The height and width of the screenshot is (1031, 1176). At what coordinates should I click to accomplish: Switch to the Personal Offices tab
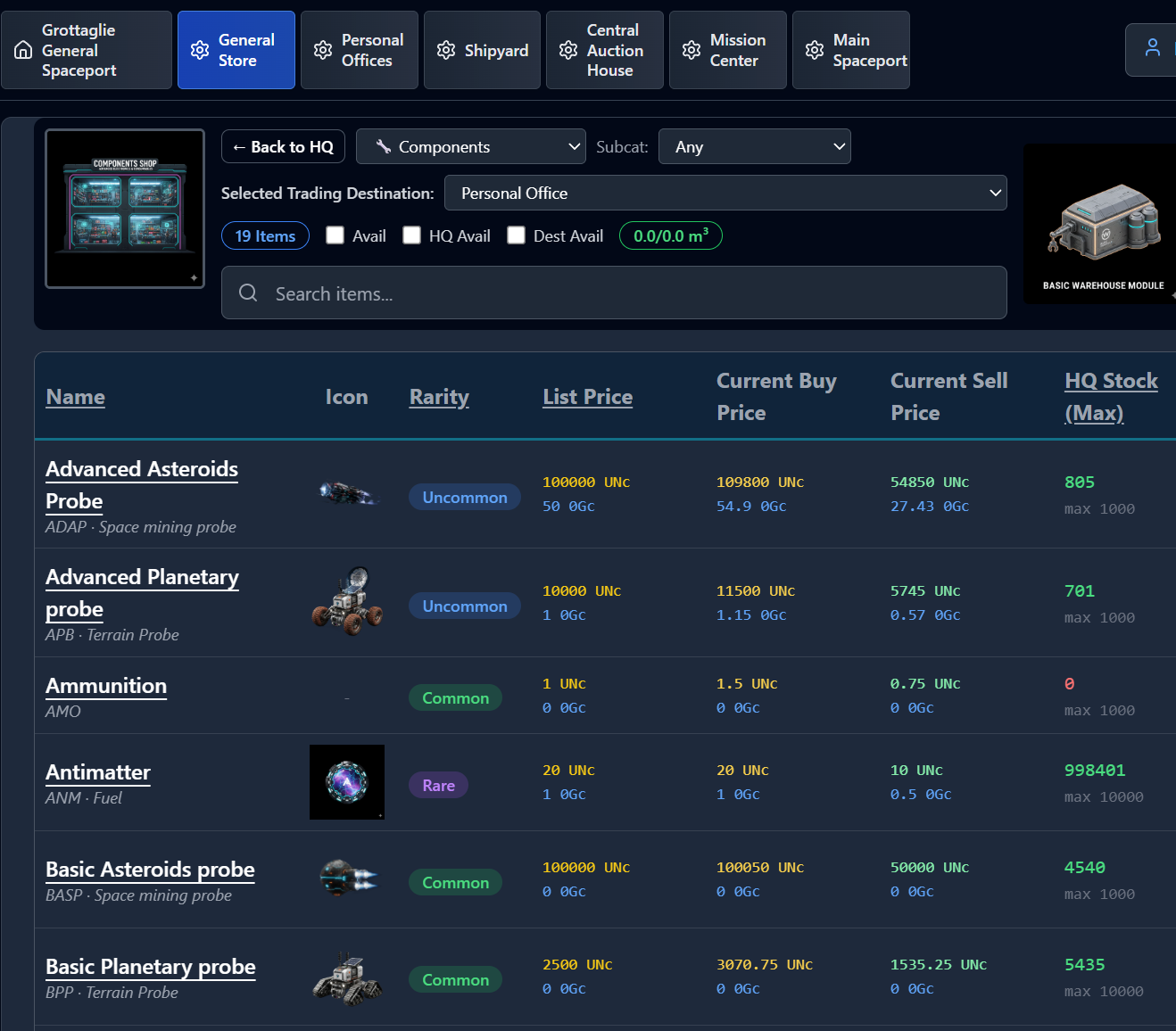click(360, 50)
